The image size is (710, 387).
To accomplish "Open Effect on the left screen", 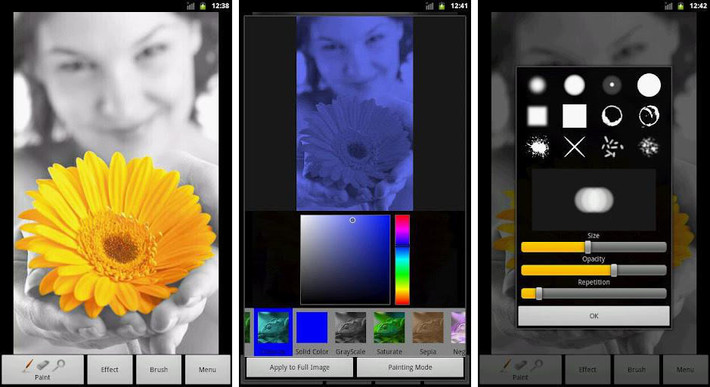I will click(x=110, y=370).
